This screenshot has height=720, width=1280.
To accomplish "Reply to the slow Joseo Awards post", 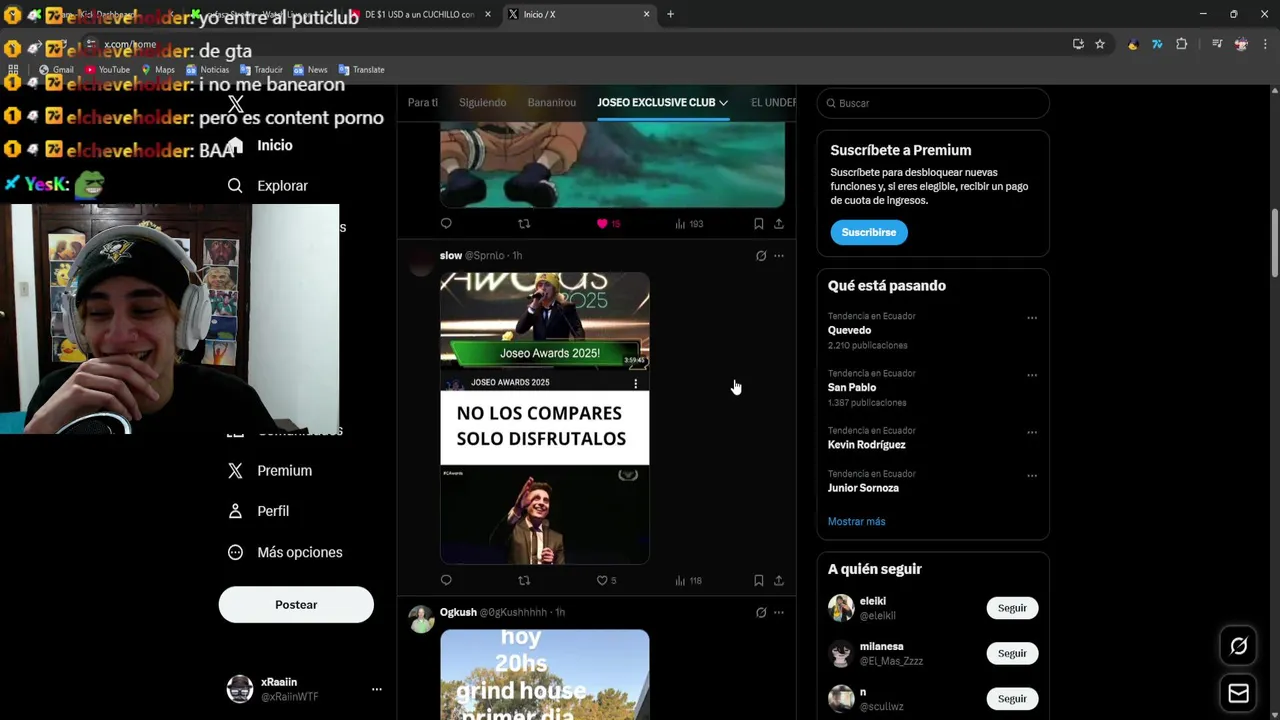I will click(446, 580).
